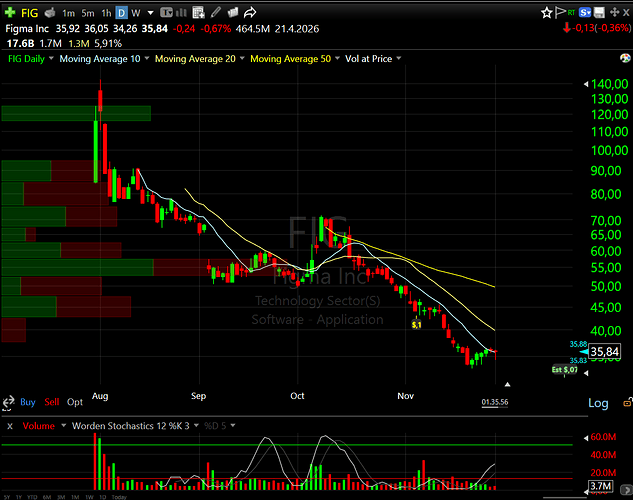
Task: Click the left arrow beside 140,00
Action: tap(586, 84)
